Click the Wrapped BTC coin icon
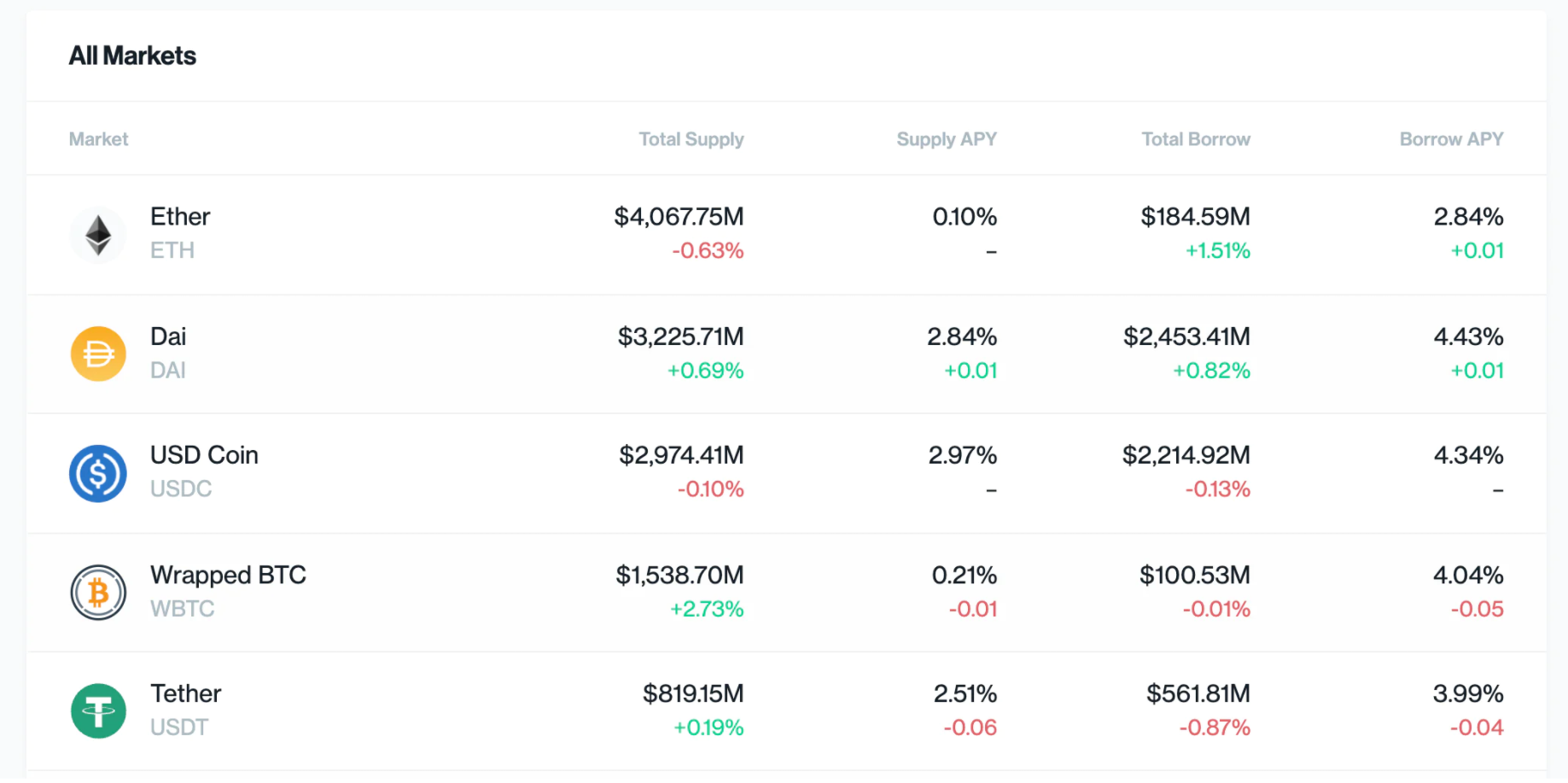 [98, 592]
